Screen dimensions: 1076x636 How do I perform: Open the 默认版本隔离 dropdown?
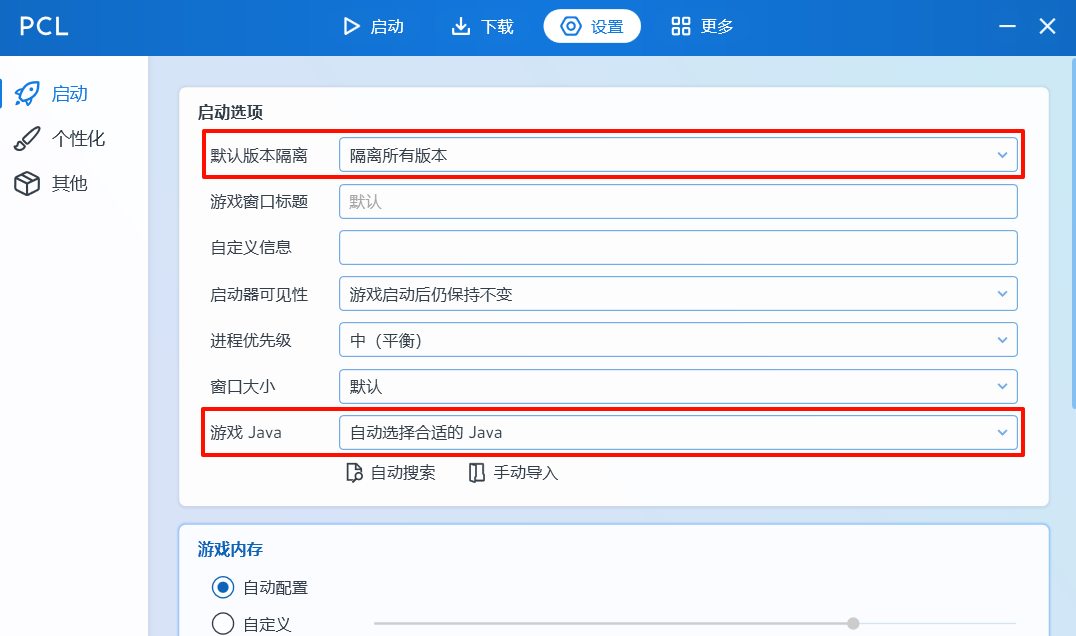678,155
